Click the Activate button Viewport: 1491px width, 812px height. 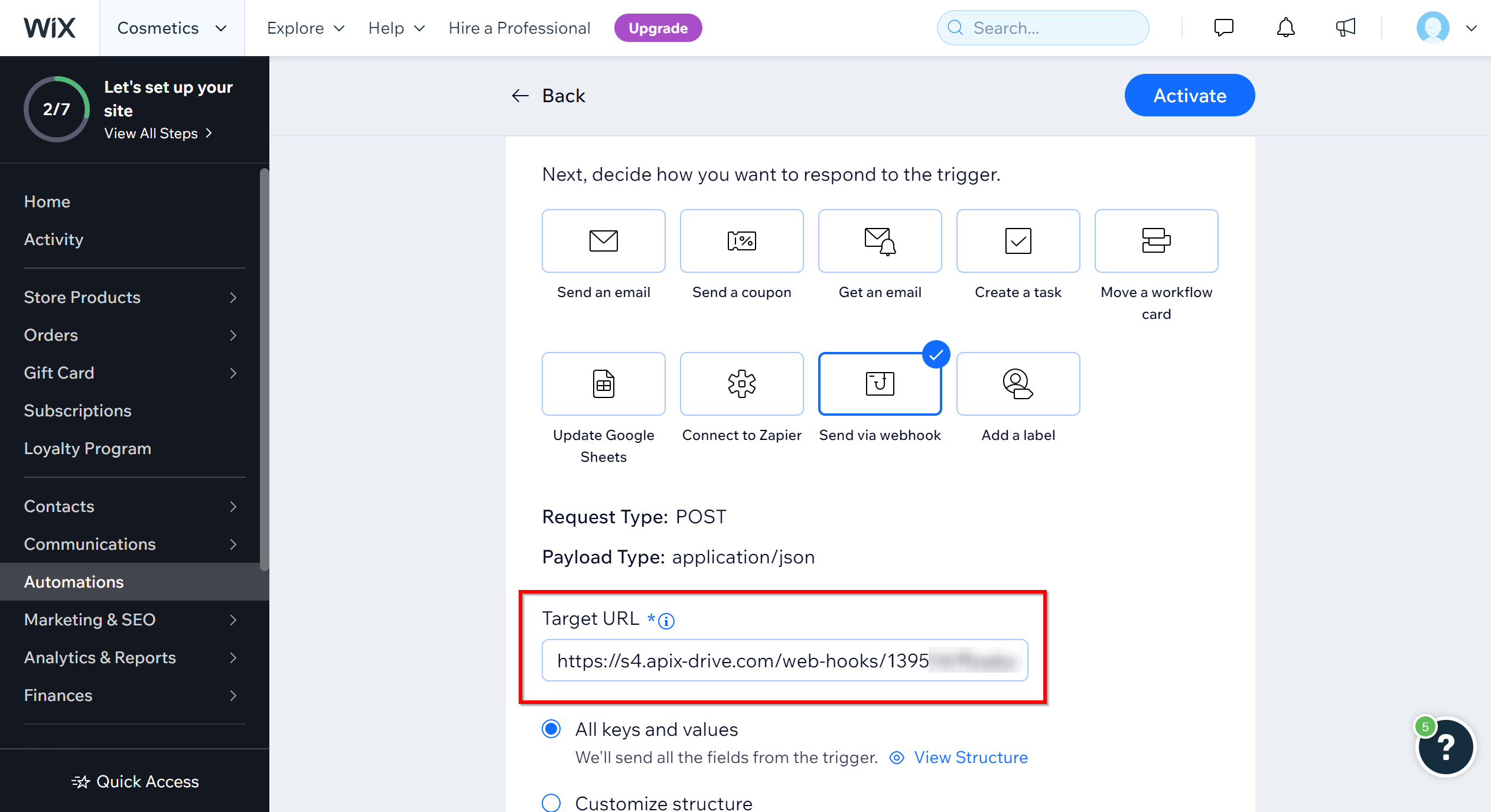[1190, 95]
